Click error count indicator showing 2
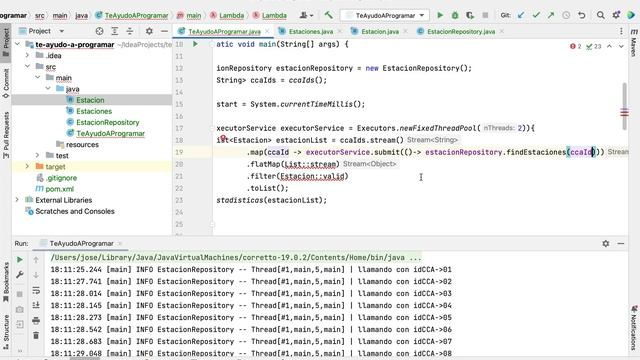The width and height of the screenshot is (640, 360). point(576,47)
